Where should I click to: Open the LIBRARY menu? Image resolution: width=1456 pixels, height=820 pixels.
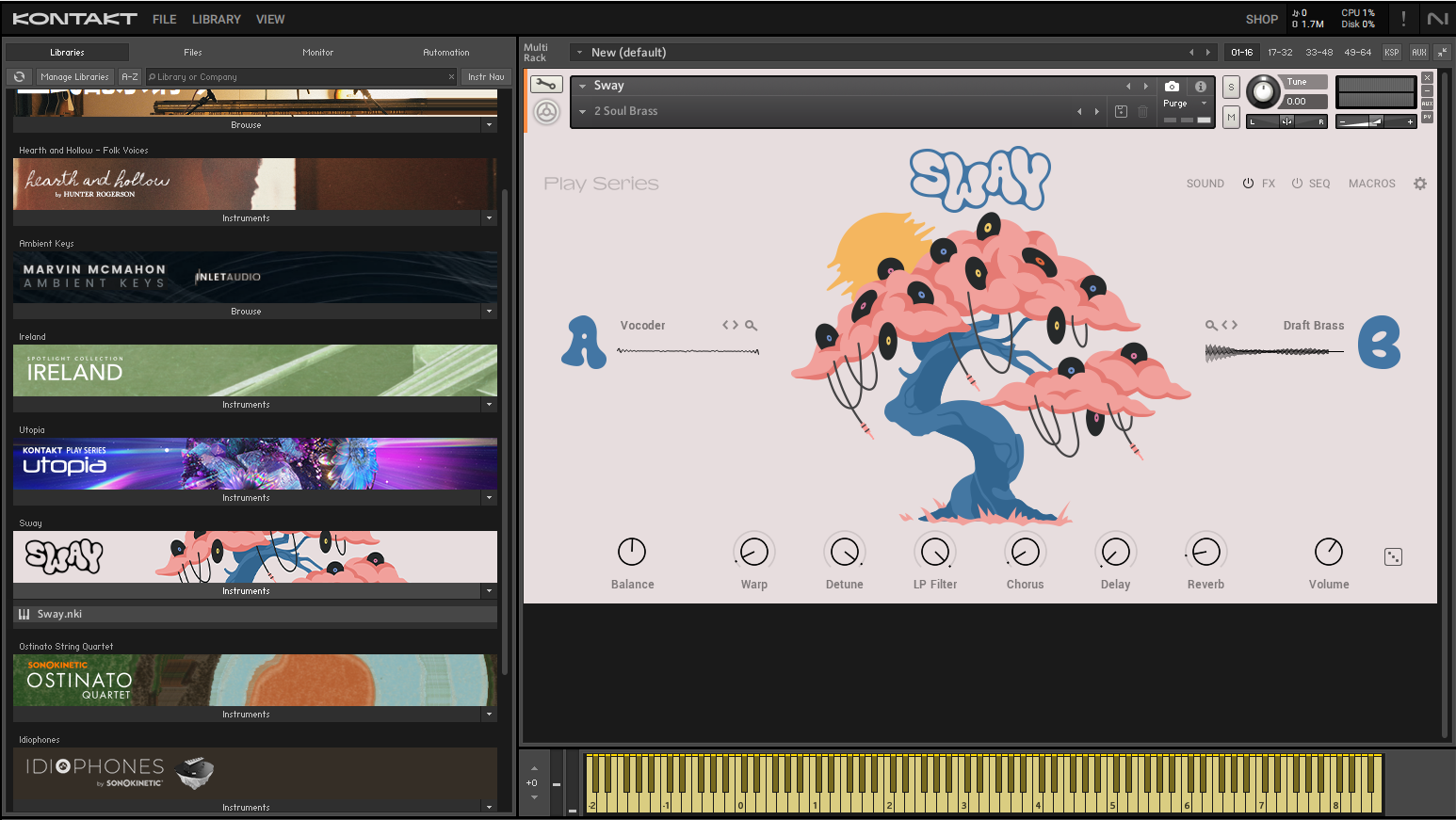[216, 19]
